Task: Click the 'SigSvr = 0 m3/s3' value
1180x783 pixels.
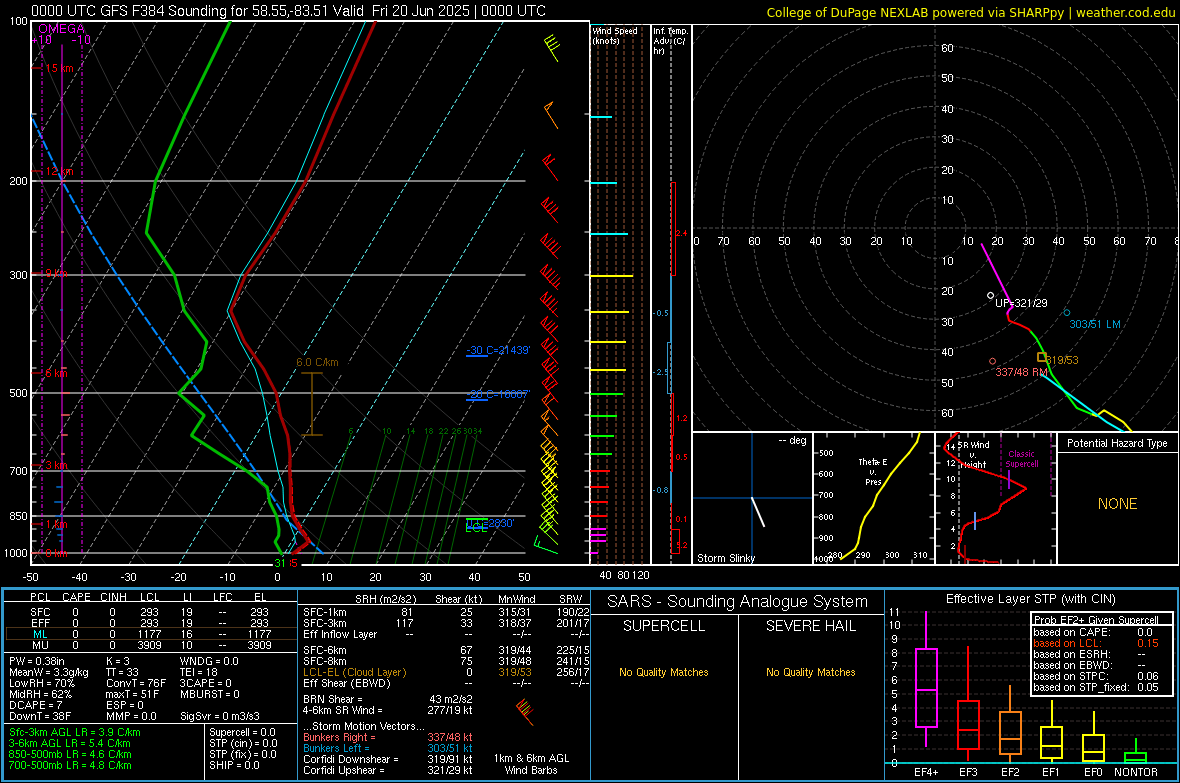Action: pyautogui.click(x=220, y=716)
